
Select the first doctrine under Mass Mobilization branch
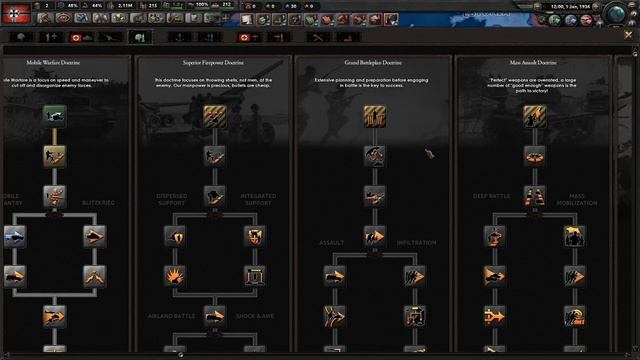575,236
